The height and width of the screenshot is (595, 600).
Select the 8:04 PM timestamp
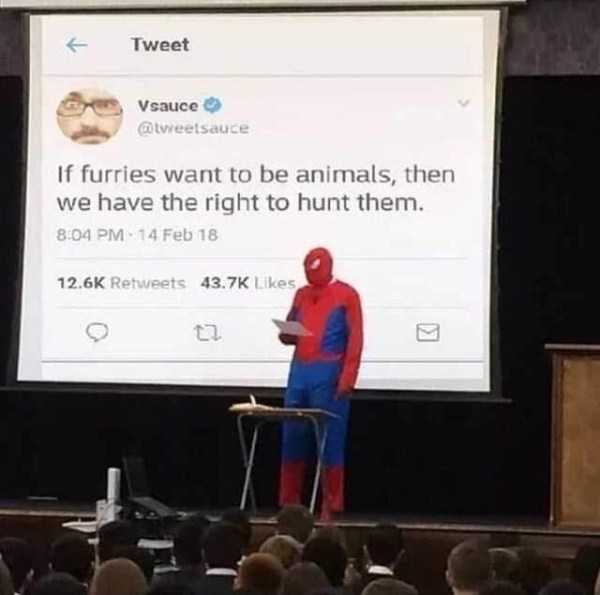90,235
